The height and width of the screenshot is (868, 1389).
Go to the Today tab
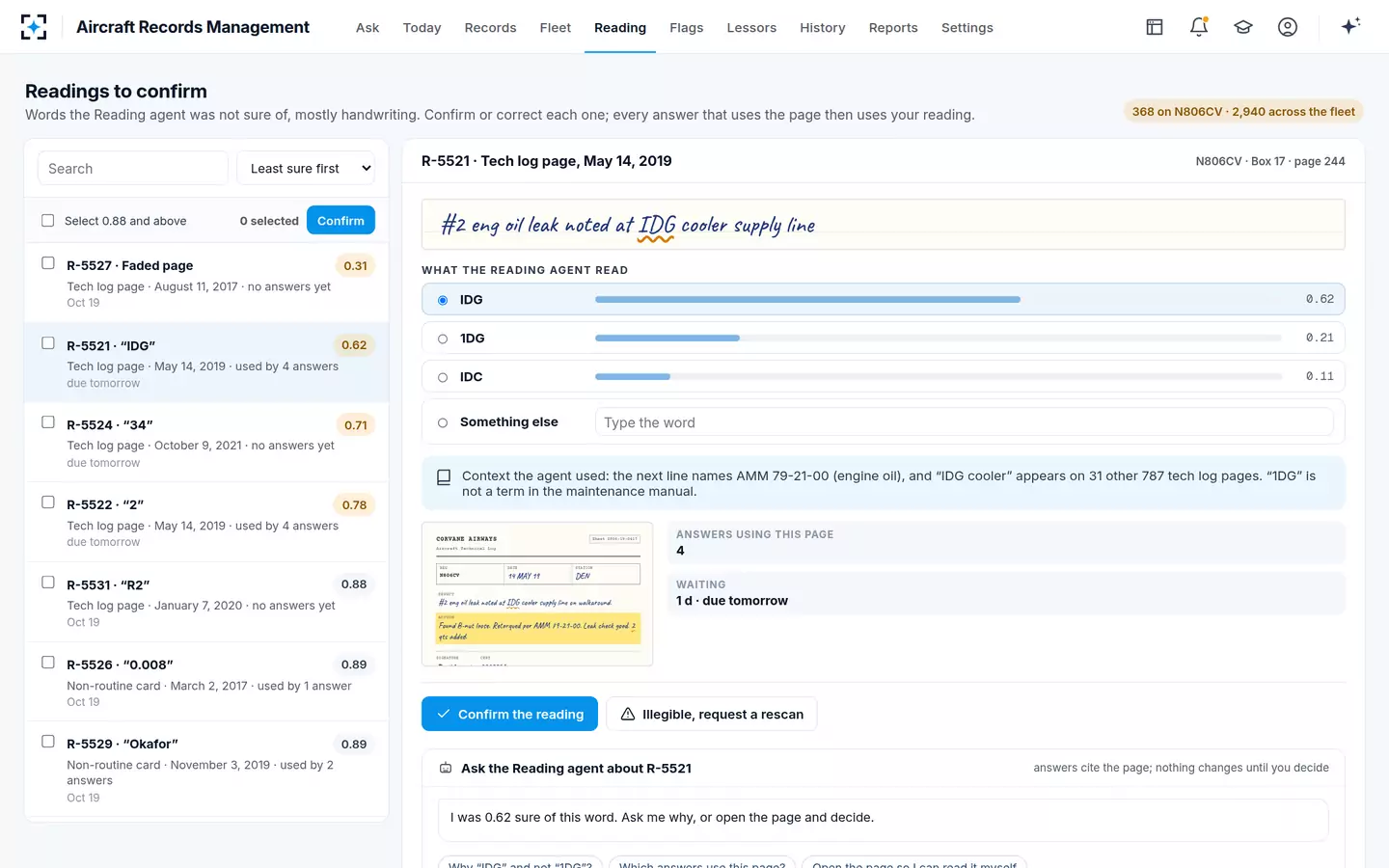coord(422,28)
